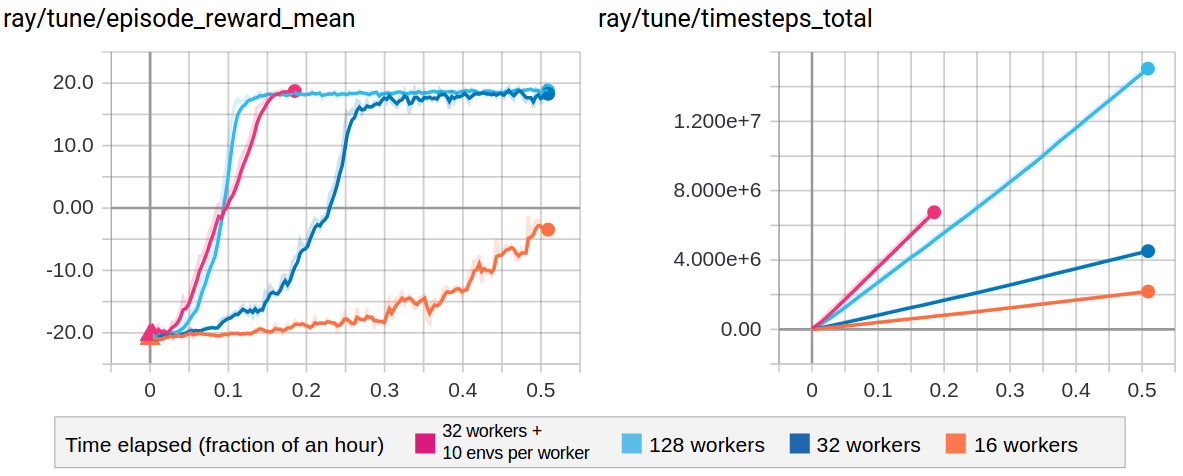Click the orange 16 workers swatch
1183x476 pixels.
tap(955, 444)
